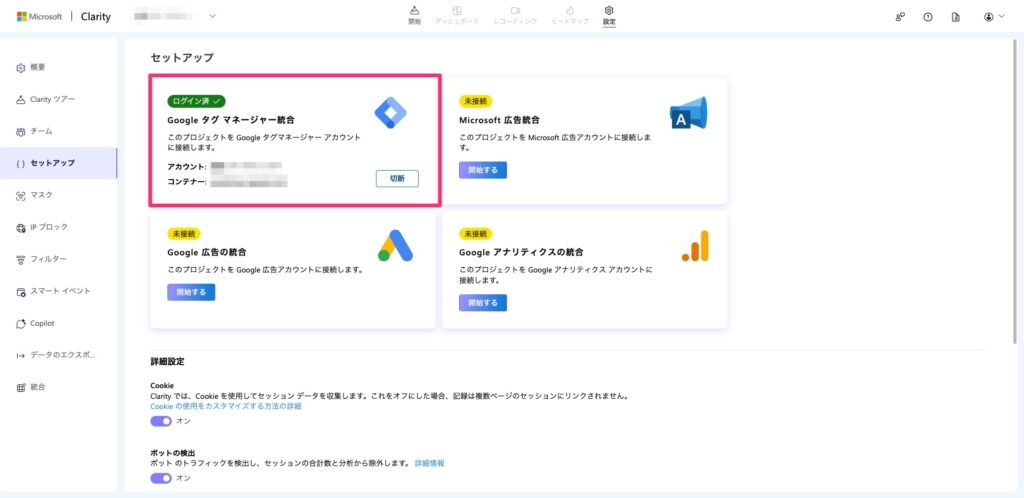Image resolution: width=1024 pixels, height=498 pixels.
Task: Open the 設定 (Settings) gear tab
Action: click(609, 14)
